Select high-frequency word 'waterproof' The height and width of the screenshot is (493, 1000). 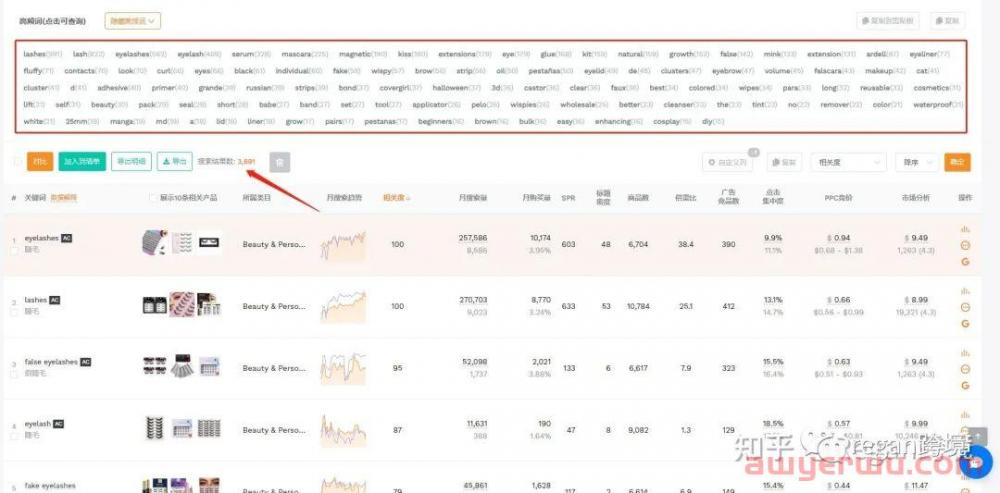(937, 105)
